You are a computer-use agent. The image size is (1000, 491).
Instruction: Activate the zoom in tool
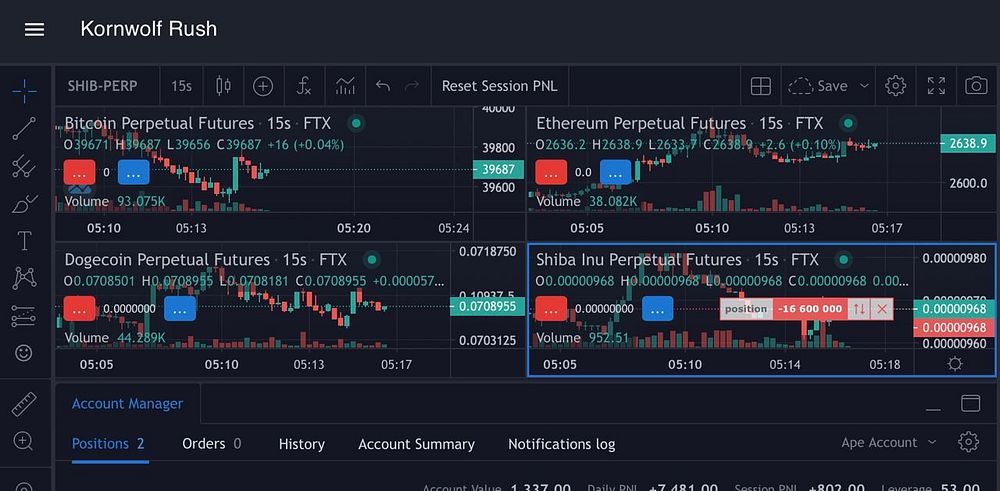click(24, 441)
